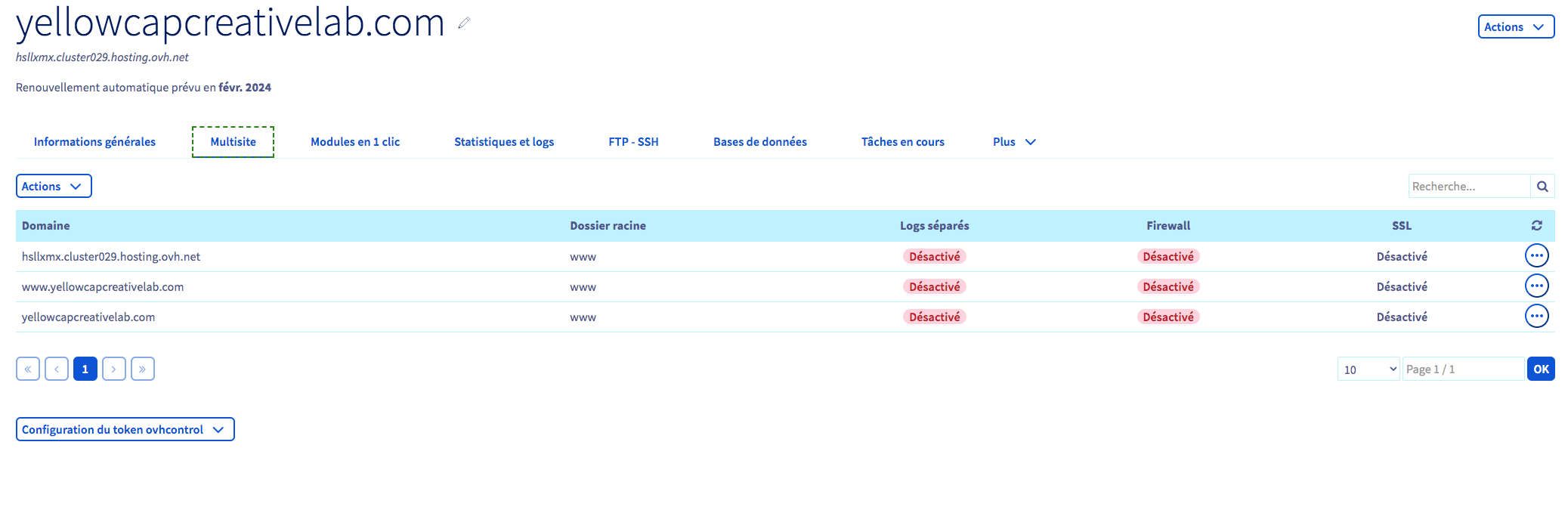Refresh the multisite table

tap(1536, 225)
